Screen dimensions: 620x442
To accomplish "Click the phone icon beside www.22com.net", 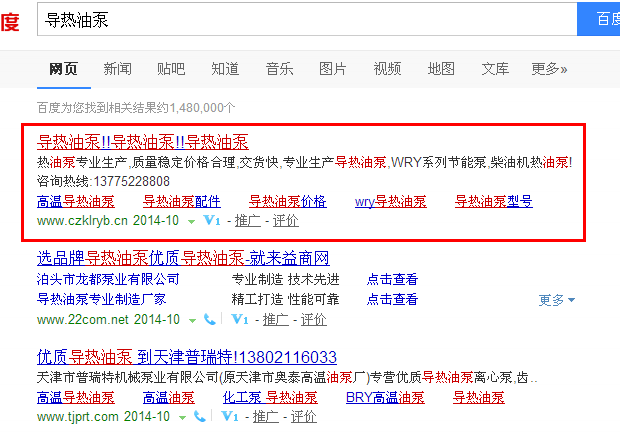I will tap(210, 319).
